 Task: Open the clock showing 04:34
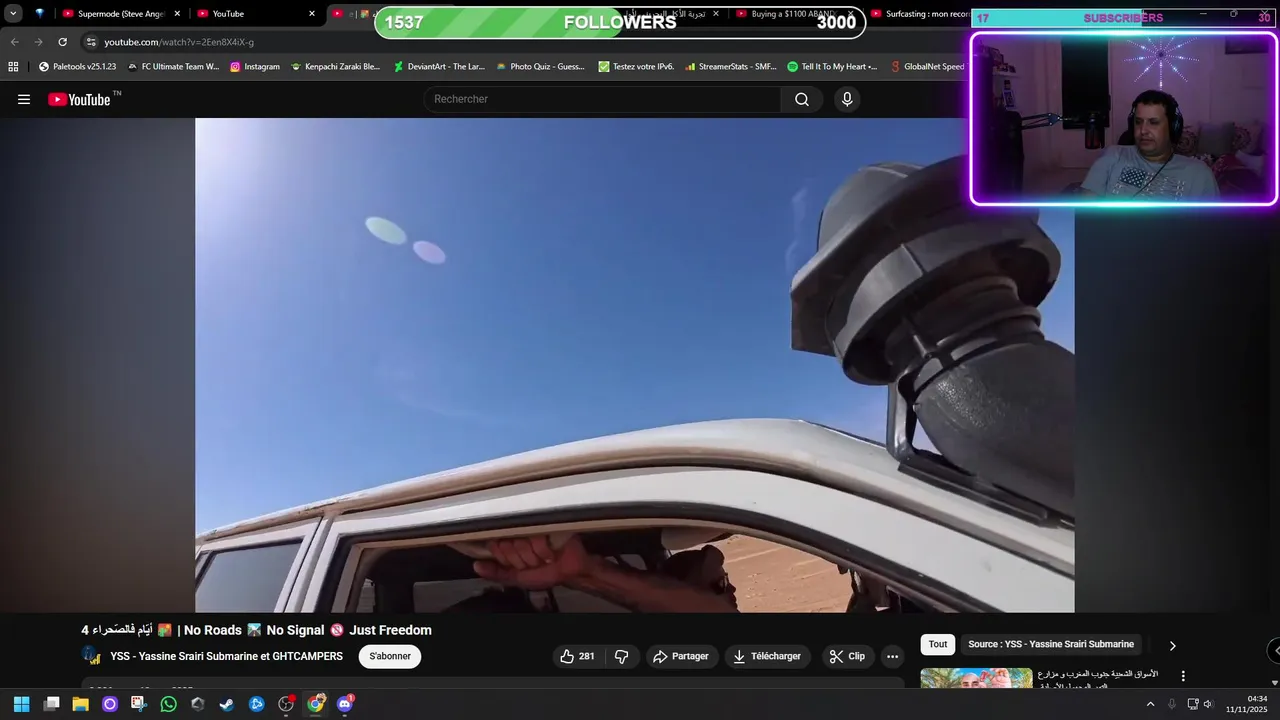(x=1248, y=704)
